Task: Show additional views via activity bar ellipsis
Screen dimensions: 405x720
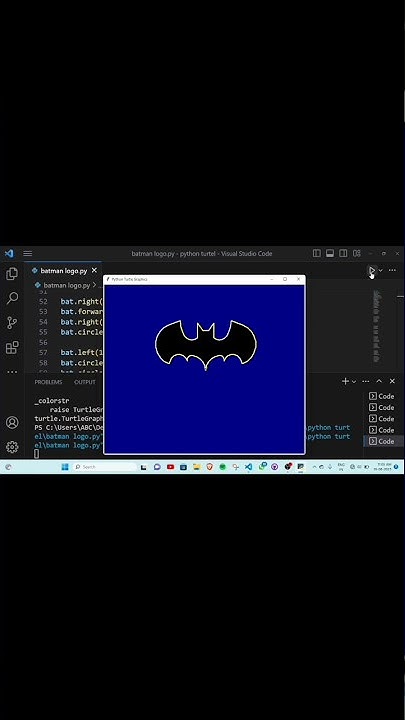Action: pyautogui.click(x=12, y=372)
